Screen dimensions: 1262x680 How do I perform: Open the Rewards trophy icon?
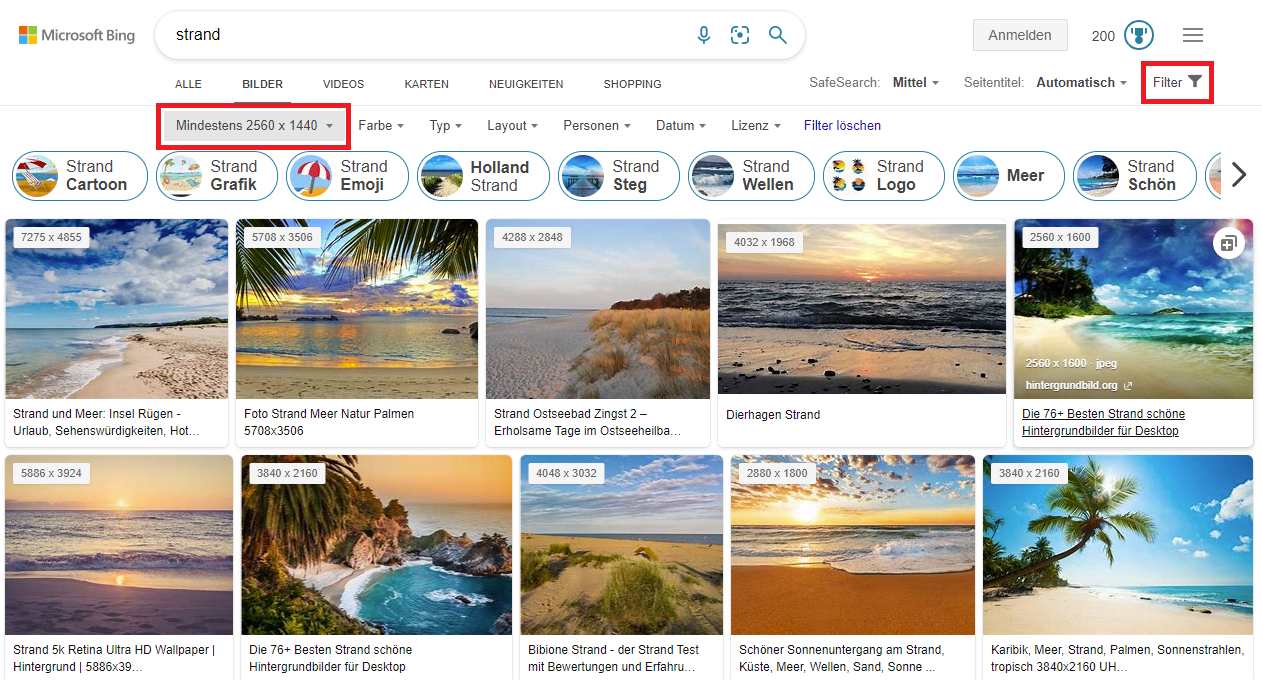point(1138,35)
